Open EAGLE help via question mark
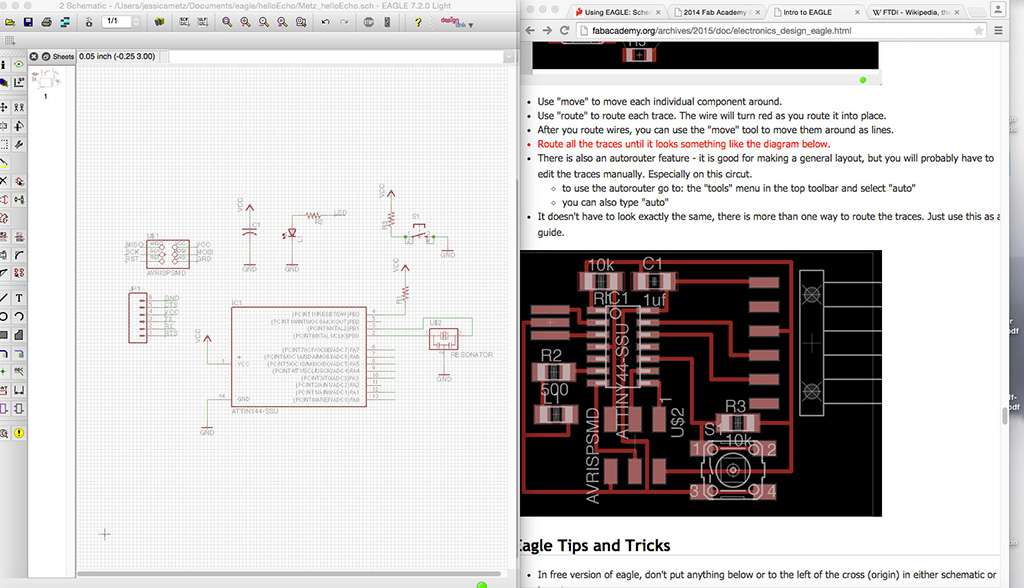1024x588 pixels. pos(418,22)
